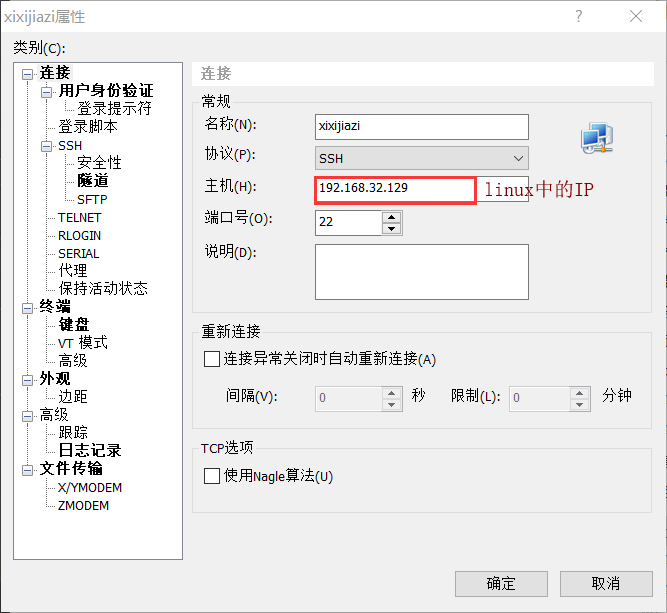Click the 间隔 interval value field
This screenshot has height=613, width=667.
pyautogui.click(x=349, y=399)
